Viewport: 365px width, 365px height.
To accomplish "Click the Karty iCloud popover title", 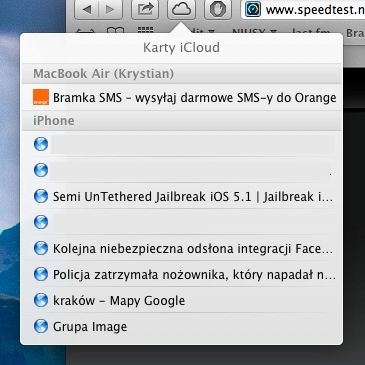I will tap(181, 48).
